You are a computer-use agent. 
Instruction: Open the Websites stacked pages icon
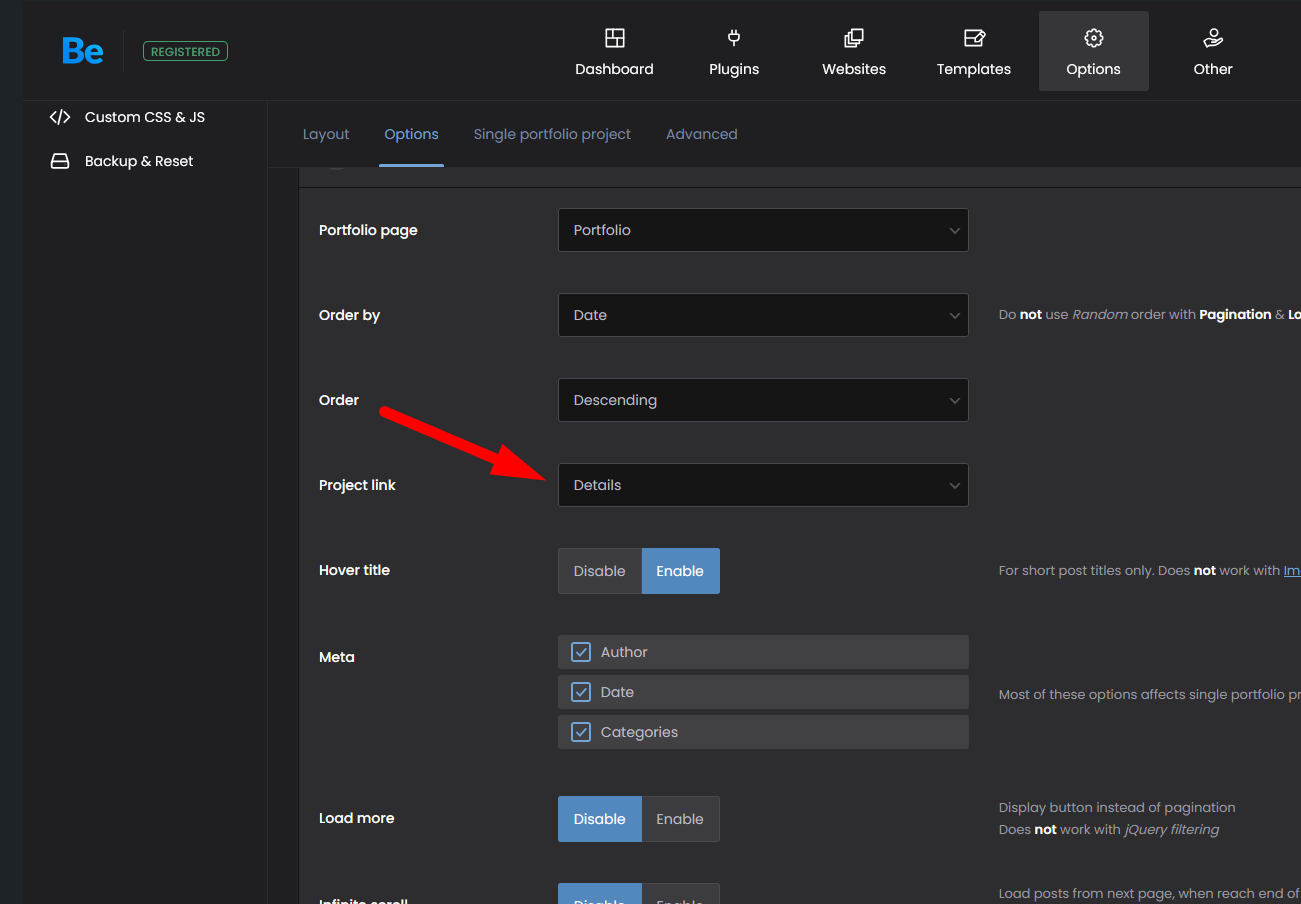854,38
